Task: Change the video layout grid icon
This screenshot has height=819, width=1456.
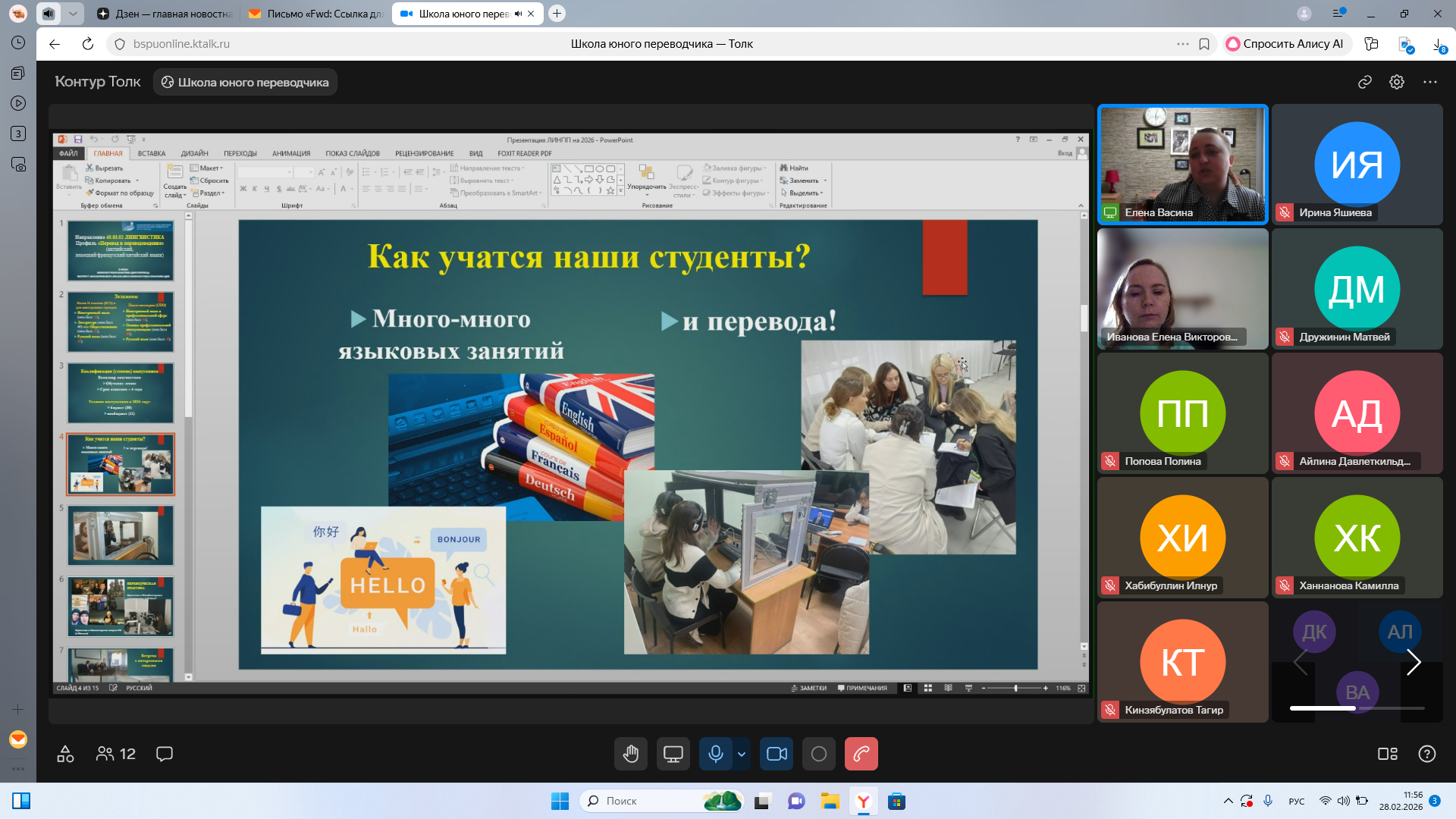Action: pyautogui.click(x=1387, y=754)
